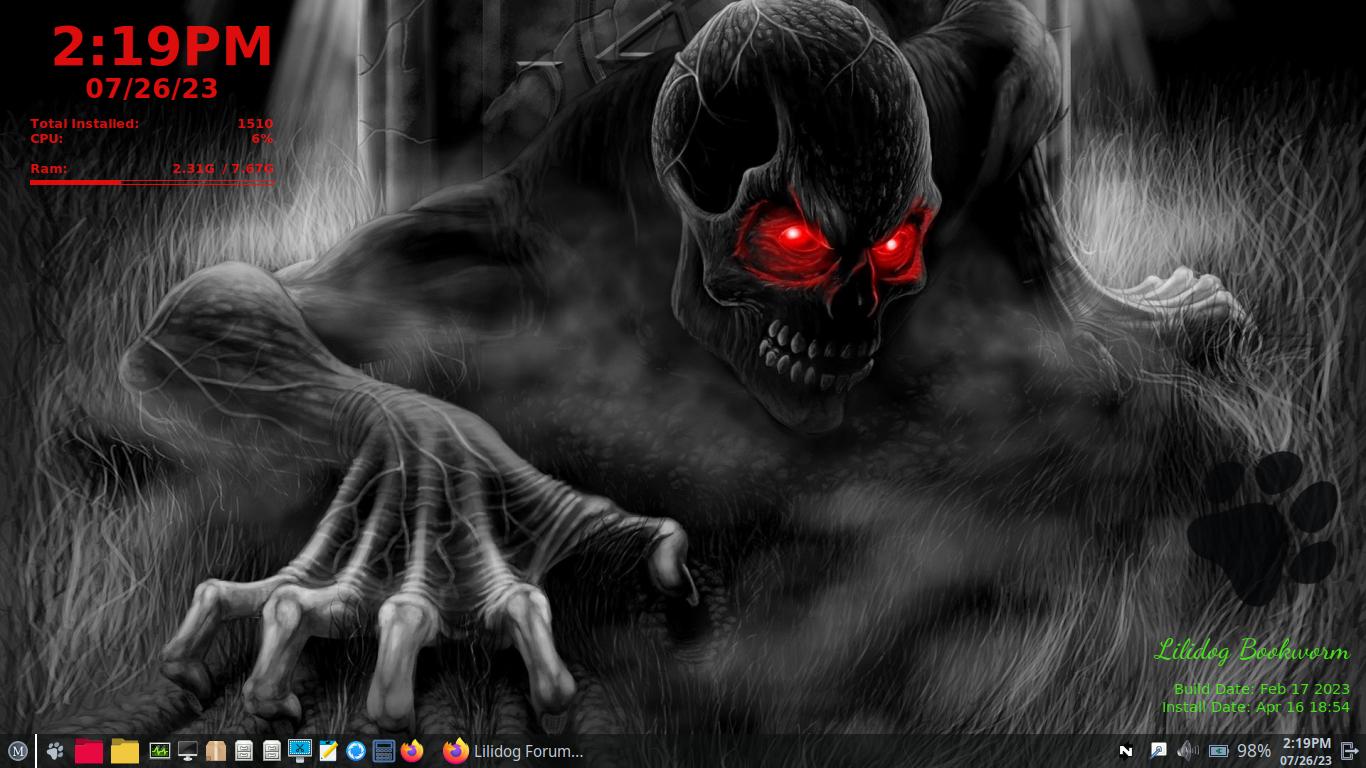The image size is (1366, 768).
Task: Open the red folder in the panel
Action: click(89, 751)
